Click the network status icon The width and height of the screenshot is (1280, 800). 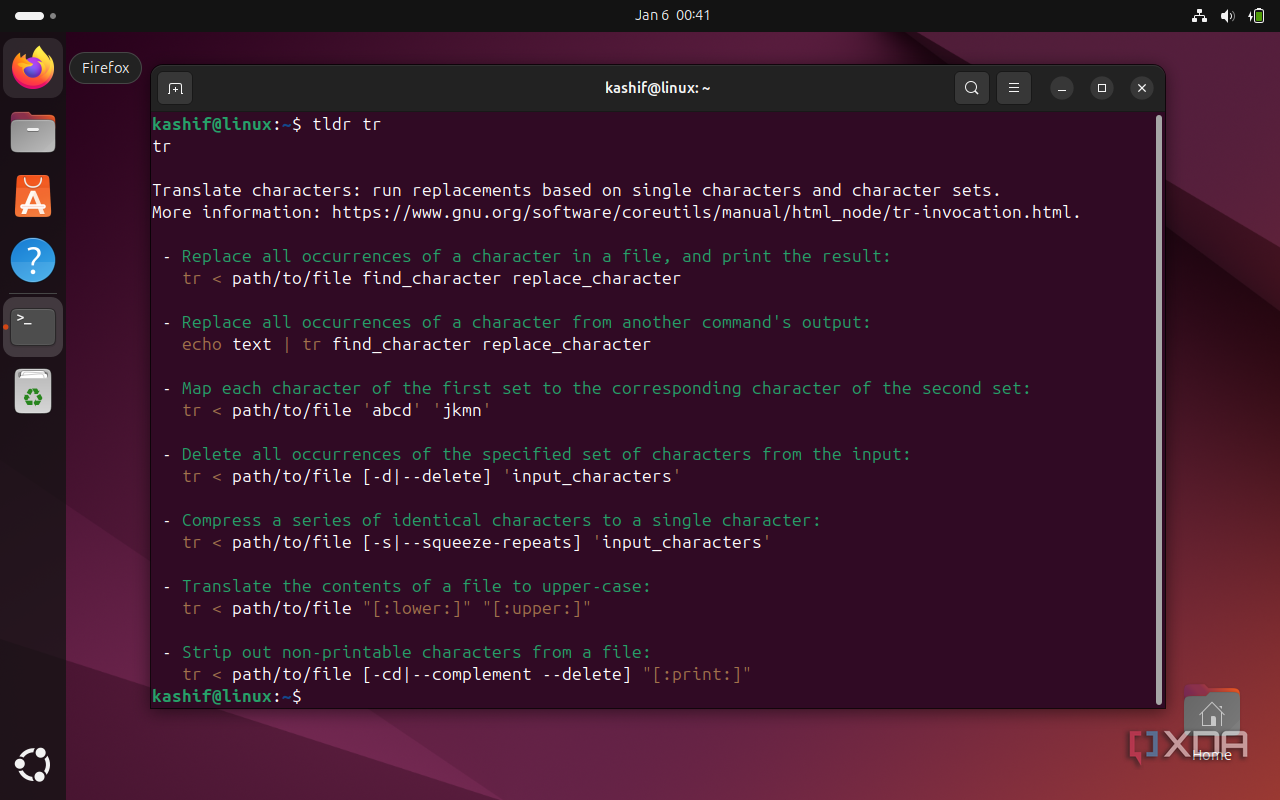pyautogui.click(x=1199, y=16)
